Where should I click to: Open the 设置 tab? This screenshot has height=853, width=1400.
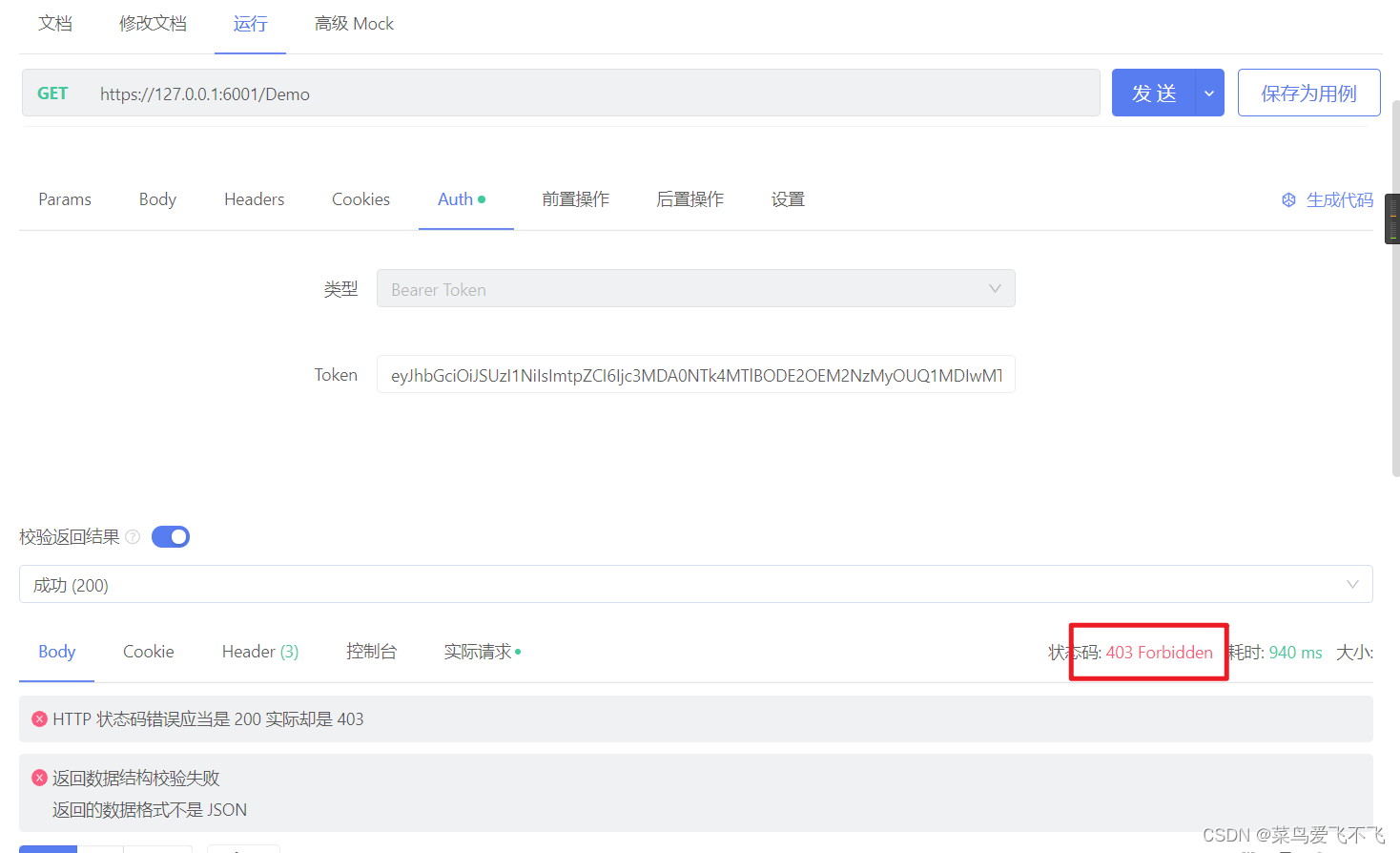788,199
